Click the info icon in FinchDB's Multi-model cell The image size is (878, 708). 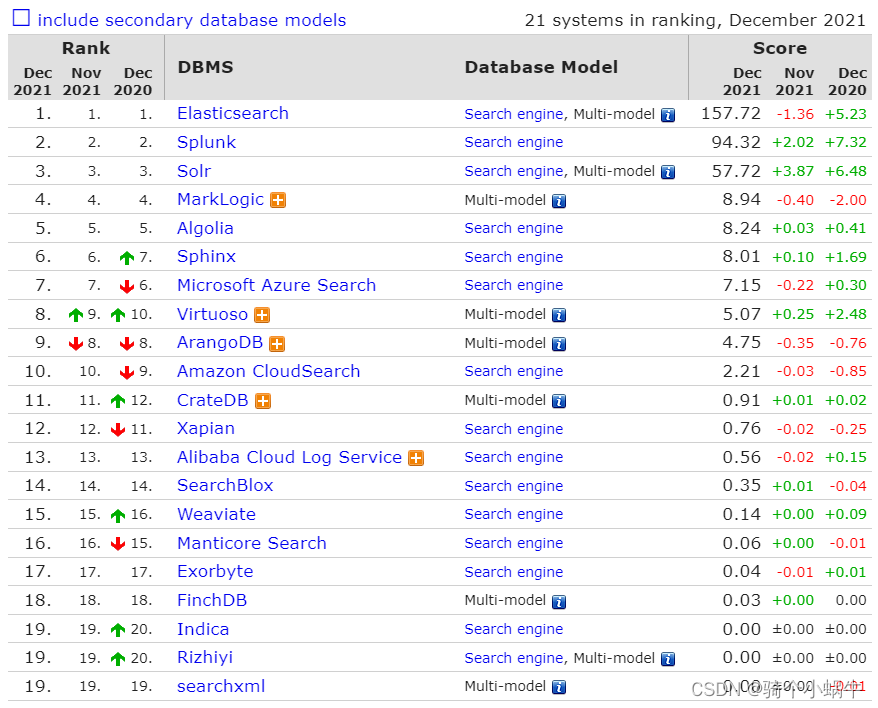click(x=559, y=602)
